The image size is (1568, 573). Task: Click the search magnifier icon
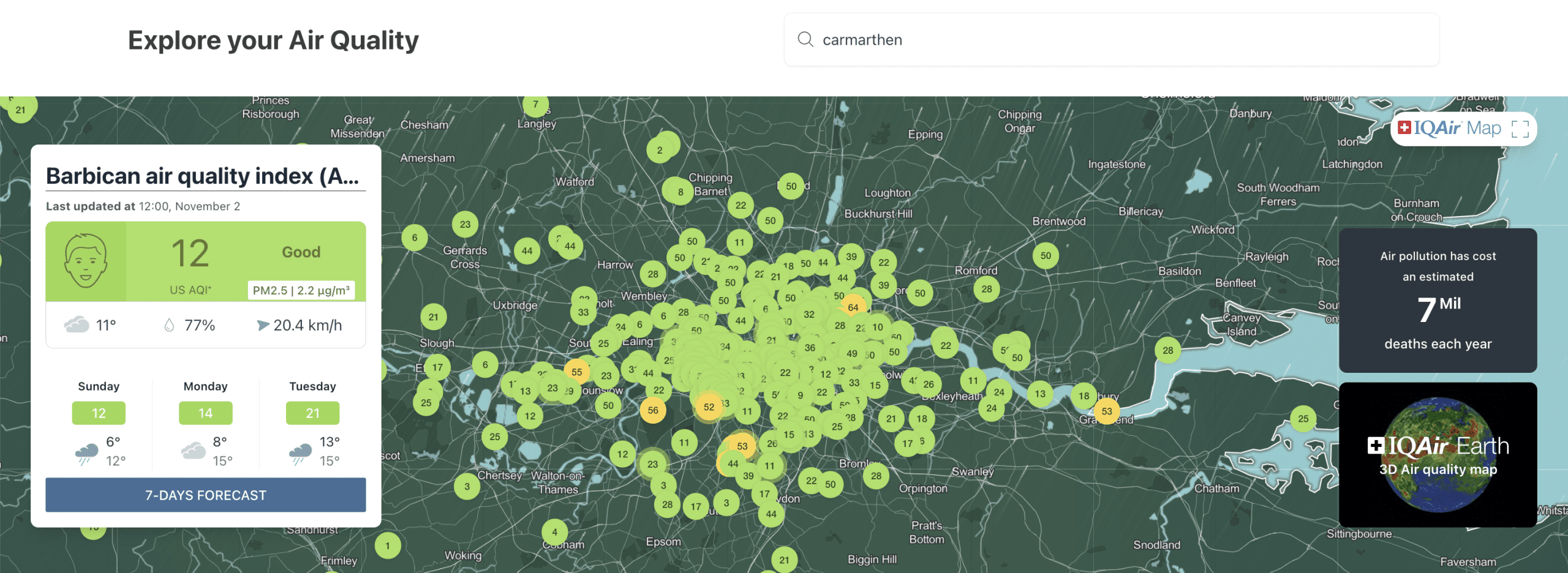click(x=805, y=39)
